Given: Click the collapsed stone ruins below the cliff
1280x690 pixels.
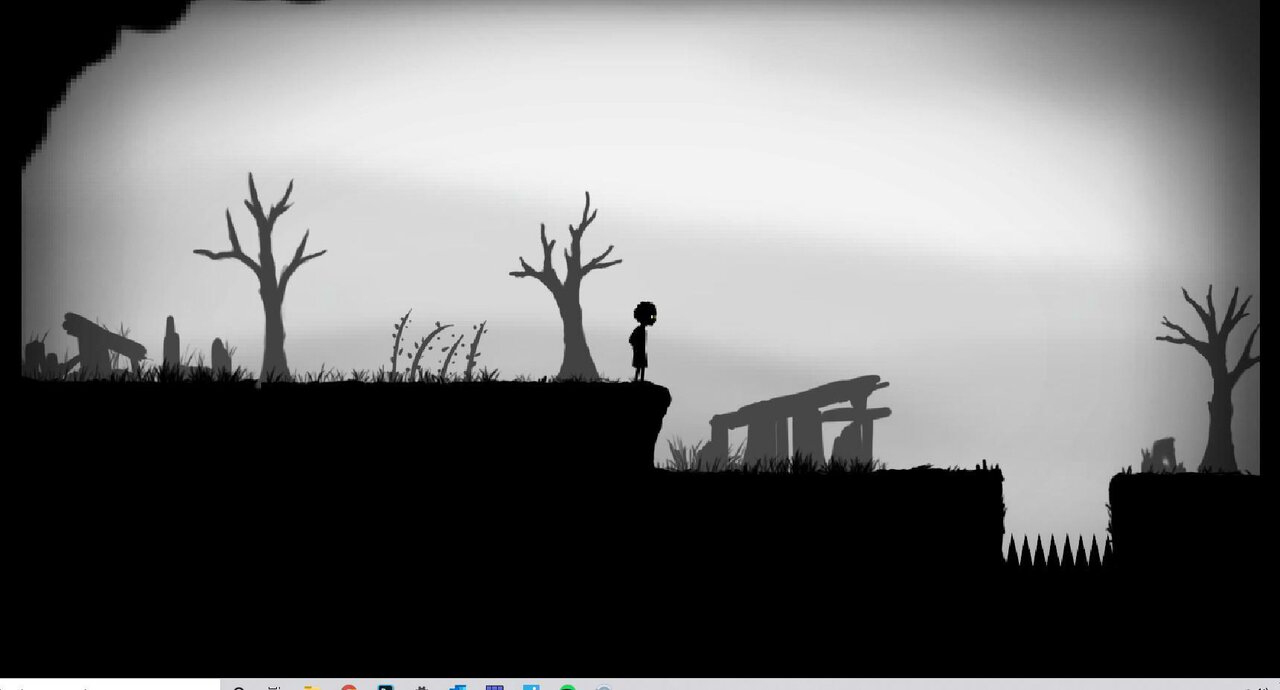Looking at the screenshot, I should point(799,421).
